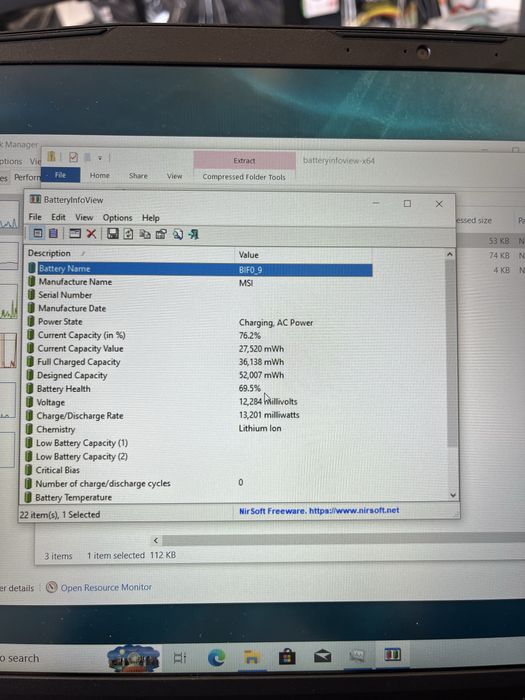Image resolution: width=525 pixels, height=700 pixels.
Task: Click the BatteryInfoView title bar app icon
Action: coord(35,199)
